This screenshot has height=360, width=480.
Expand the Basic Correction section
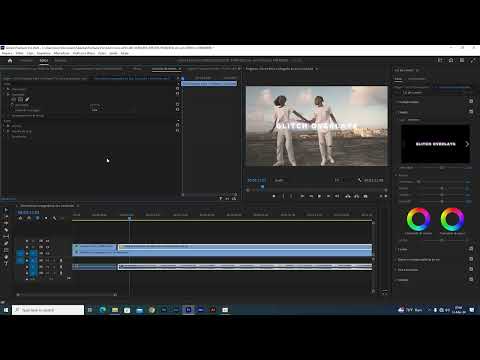tap(397, 102)
